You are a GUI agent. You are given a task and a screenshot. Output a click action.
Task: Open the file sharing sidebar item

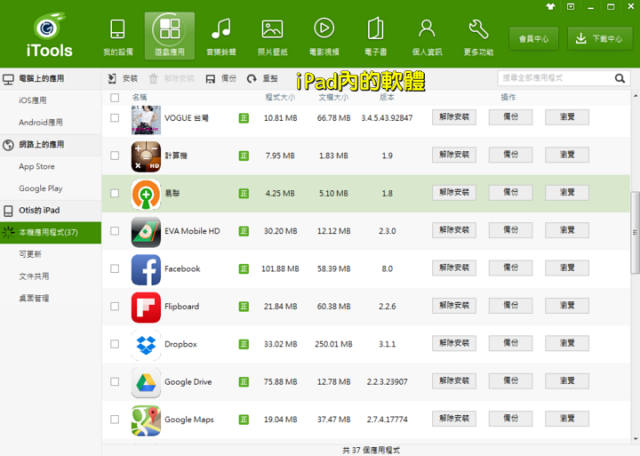[51, 276]
